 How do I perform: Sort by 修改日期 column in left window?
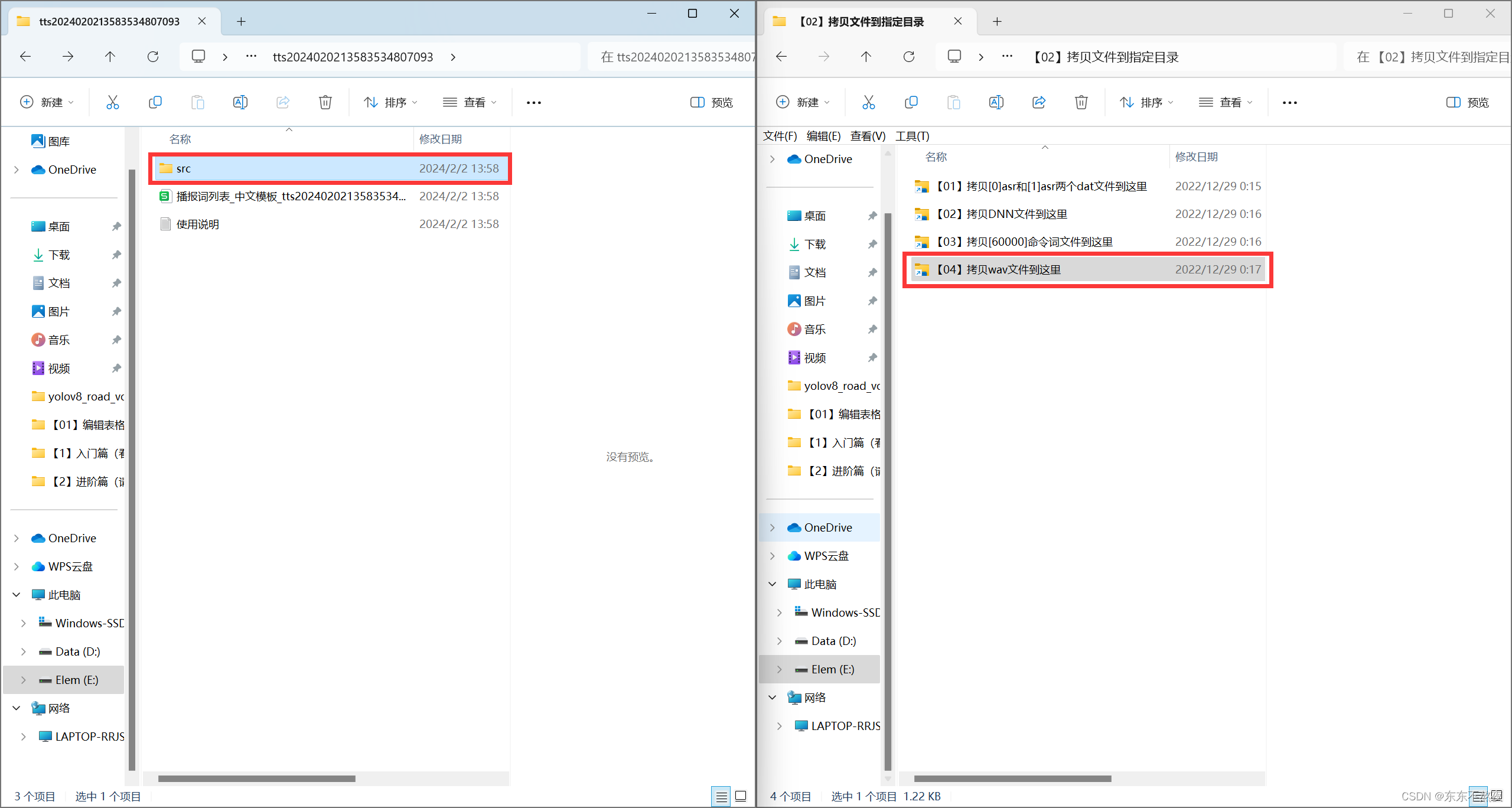441,139
